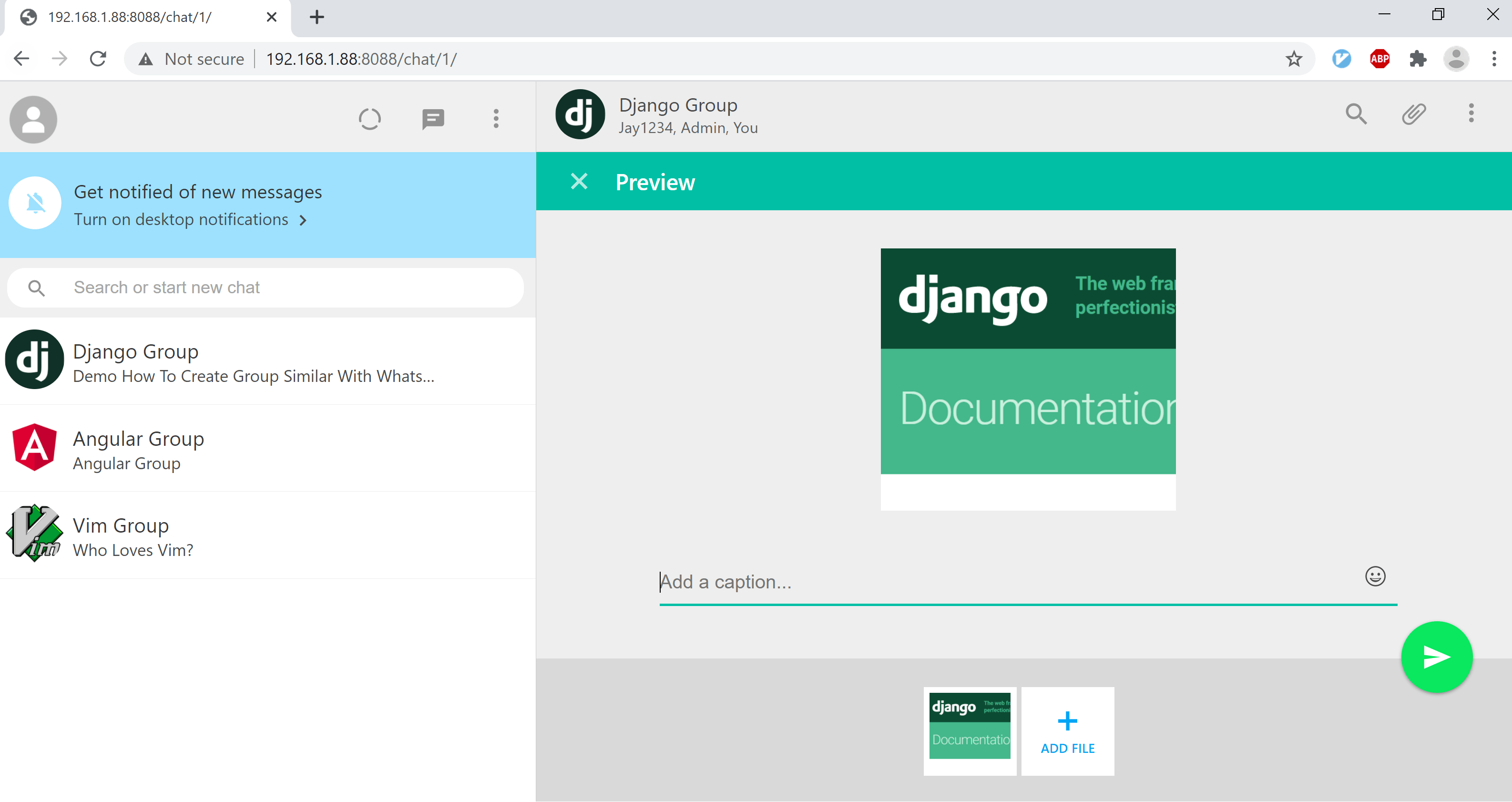Open the ABP Adblock Plus extension
Screen dimensions: 1512x802
click(x=1379, y=59)
